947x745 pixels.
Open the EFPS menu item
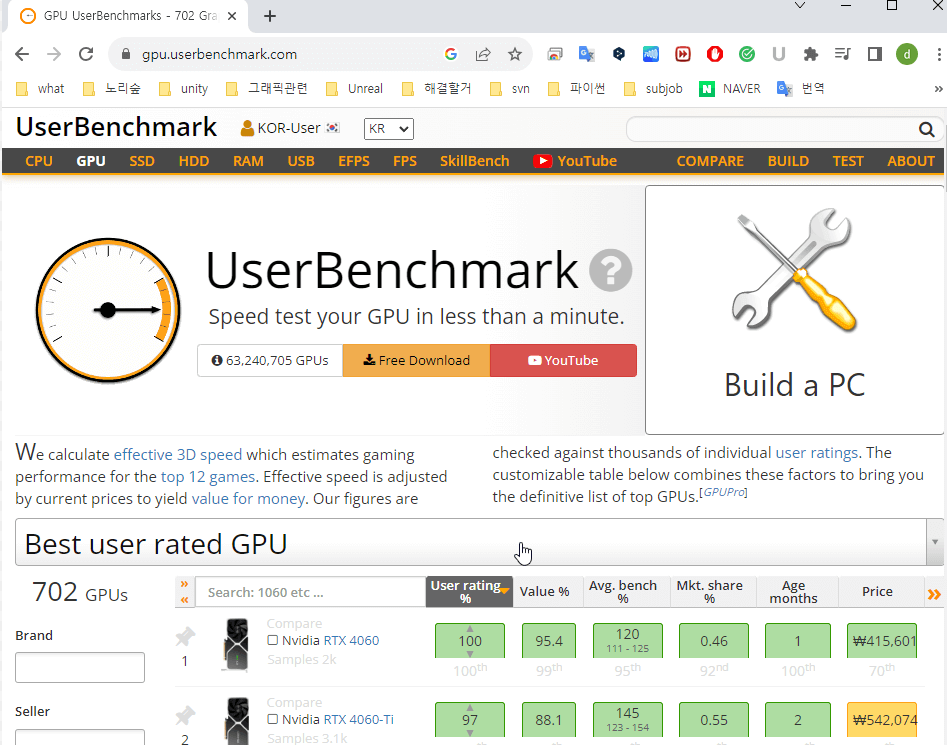[x=354, y=161]
